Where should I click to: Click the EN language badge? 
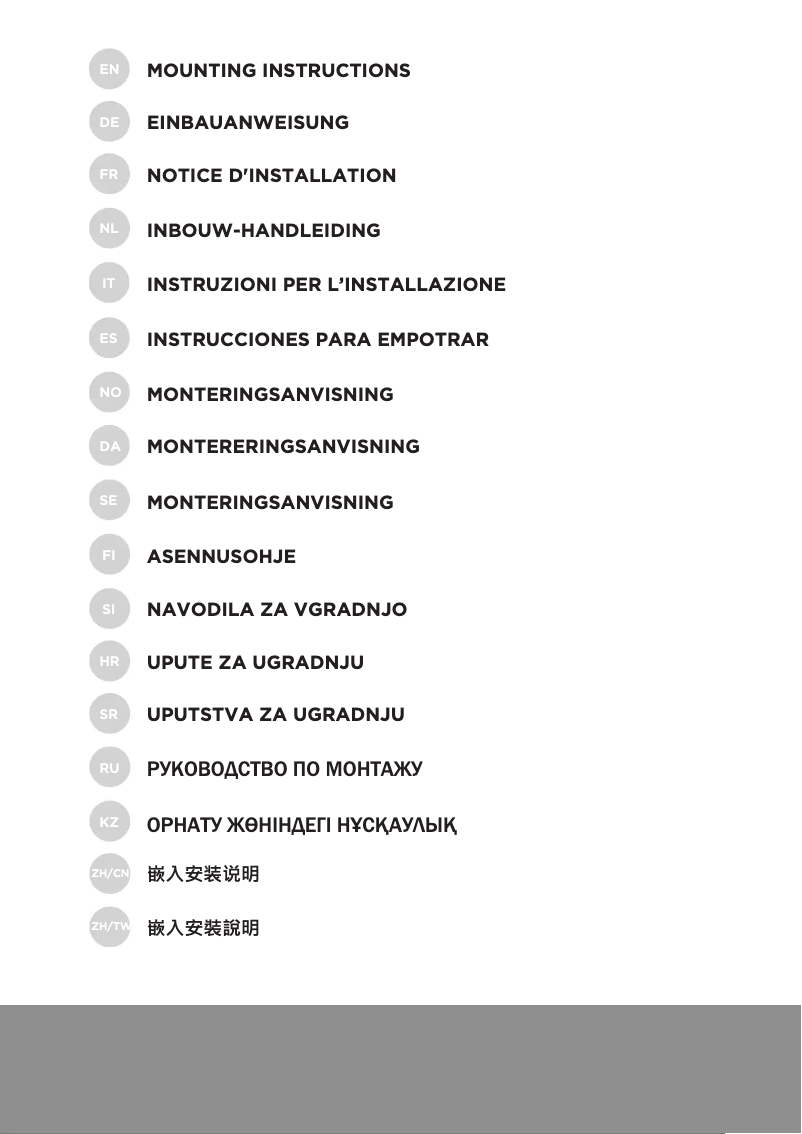109,70
